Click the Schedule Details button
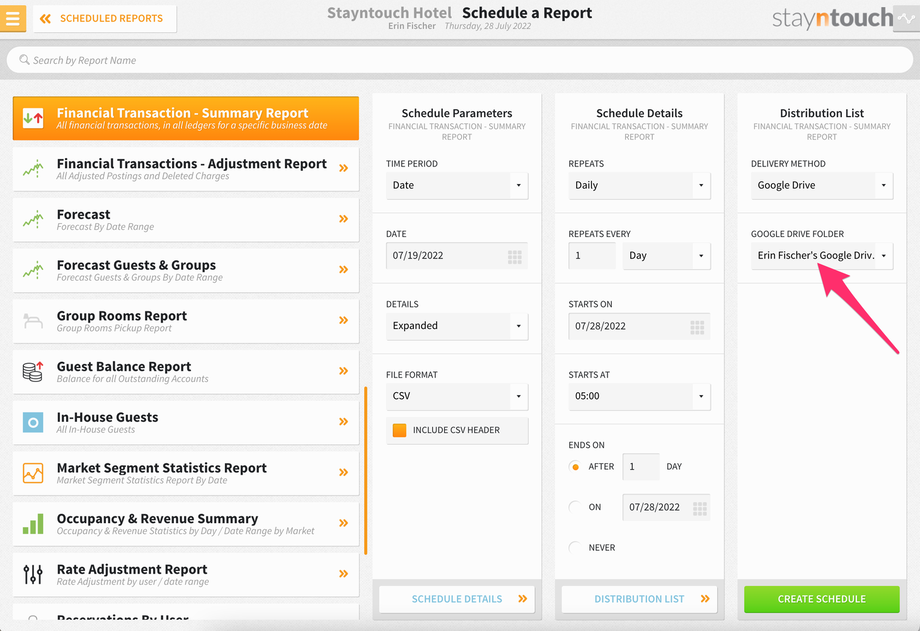The height and width of the screenshot is (631, 920). coord(457,599)
